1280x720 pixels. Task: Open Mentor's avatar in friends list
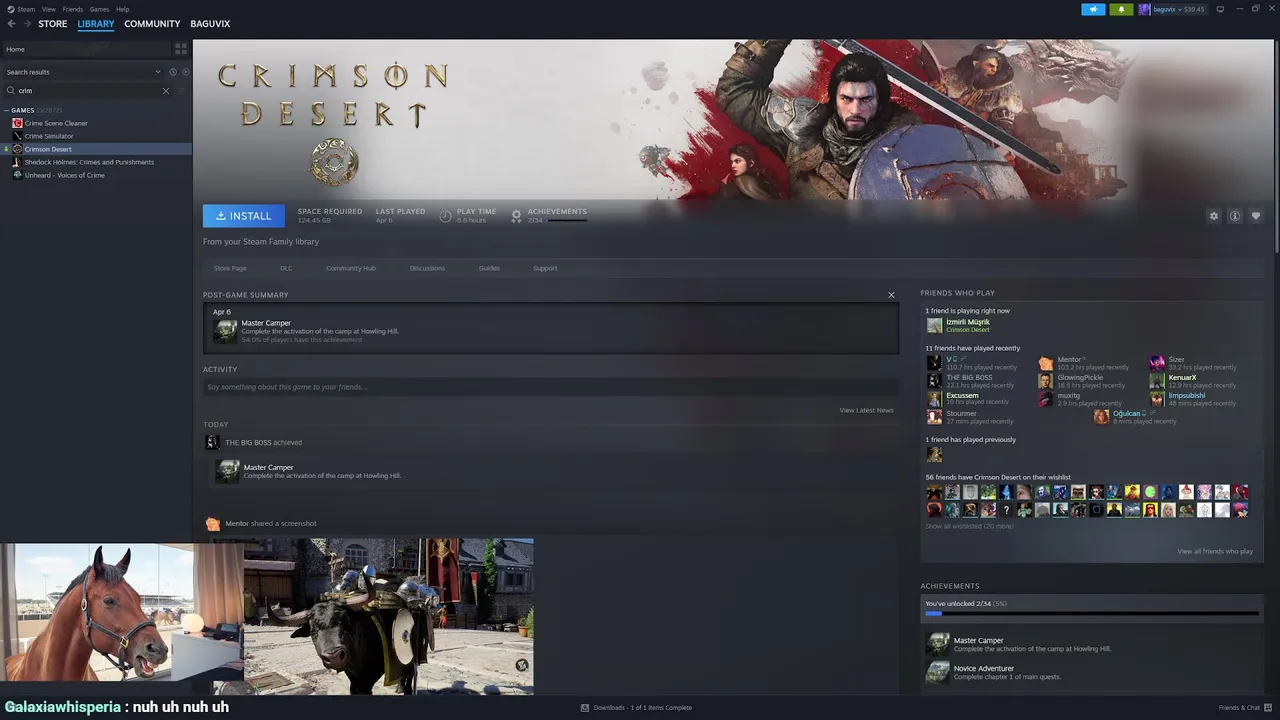[1045, 362]
